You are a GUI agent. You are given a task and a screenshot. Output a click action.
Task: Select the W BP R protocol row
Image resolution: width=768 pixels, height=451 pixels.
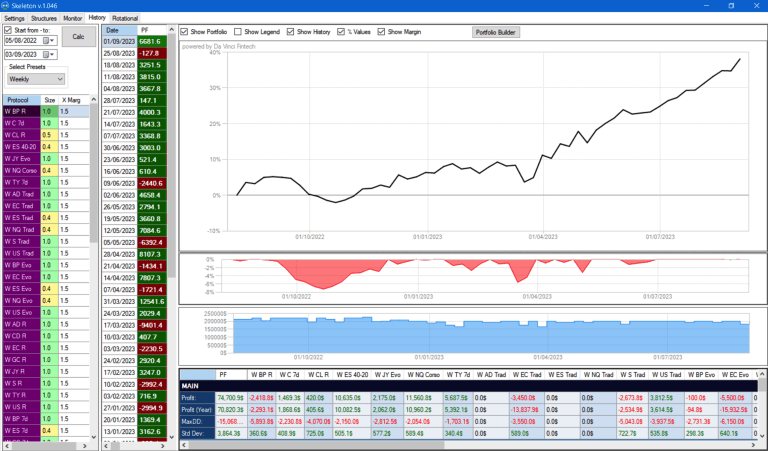tap(19, 112)
